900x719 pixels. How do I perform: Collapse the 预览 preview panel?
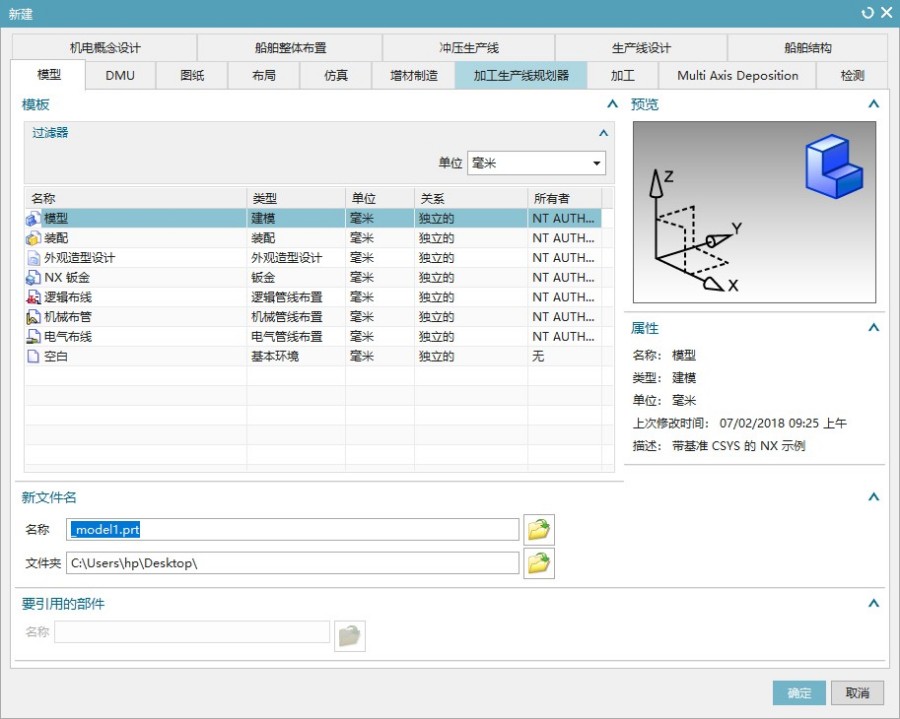tap(874, 103)
